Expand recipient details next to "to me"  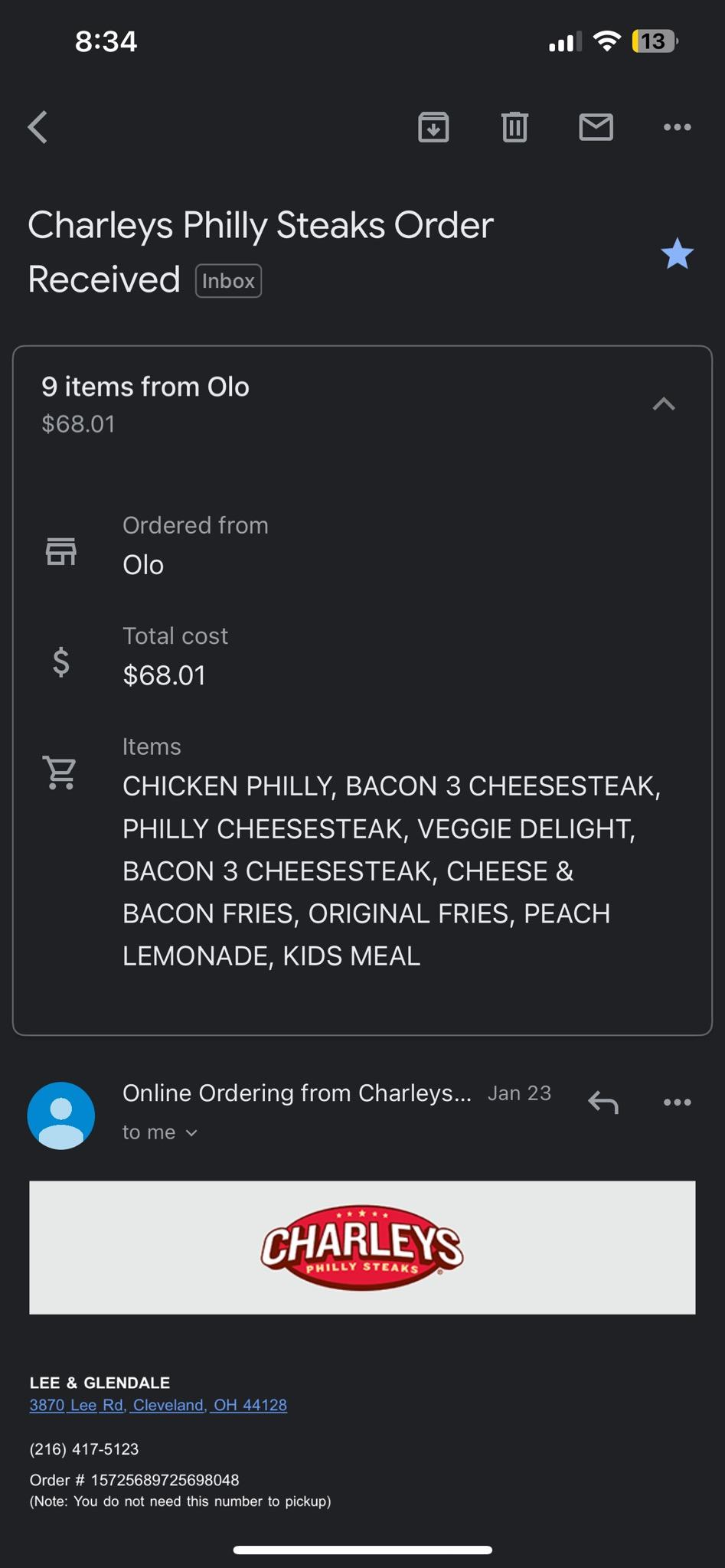pos(191,1133)
